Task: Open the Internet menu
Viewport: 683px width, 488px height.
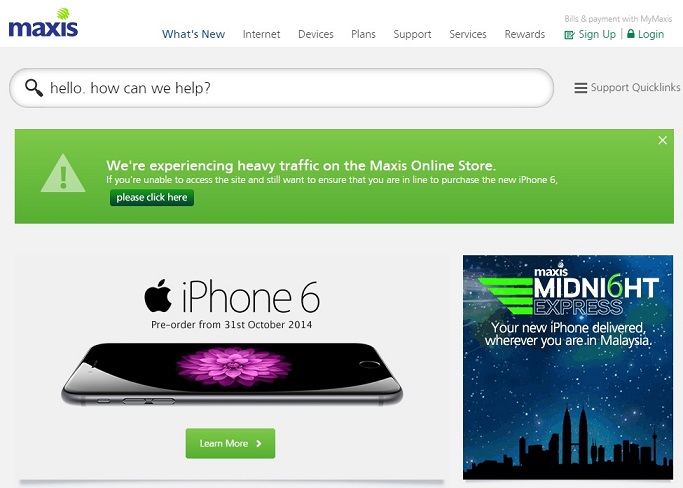Action: [x=261, y=34]
